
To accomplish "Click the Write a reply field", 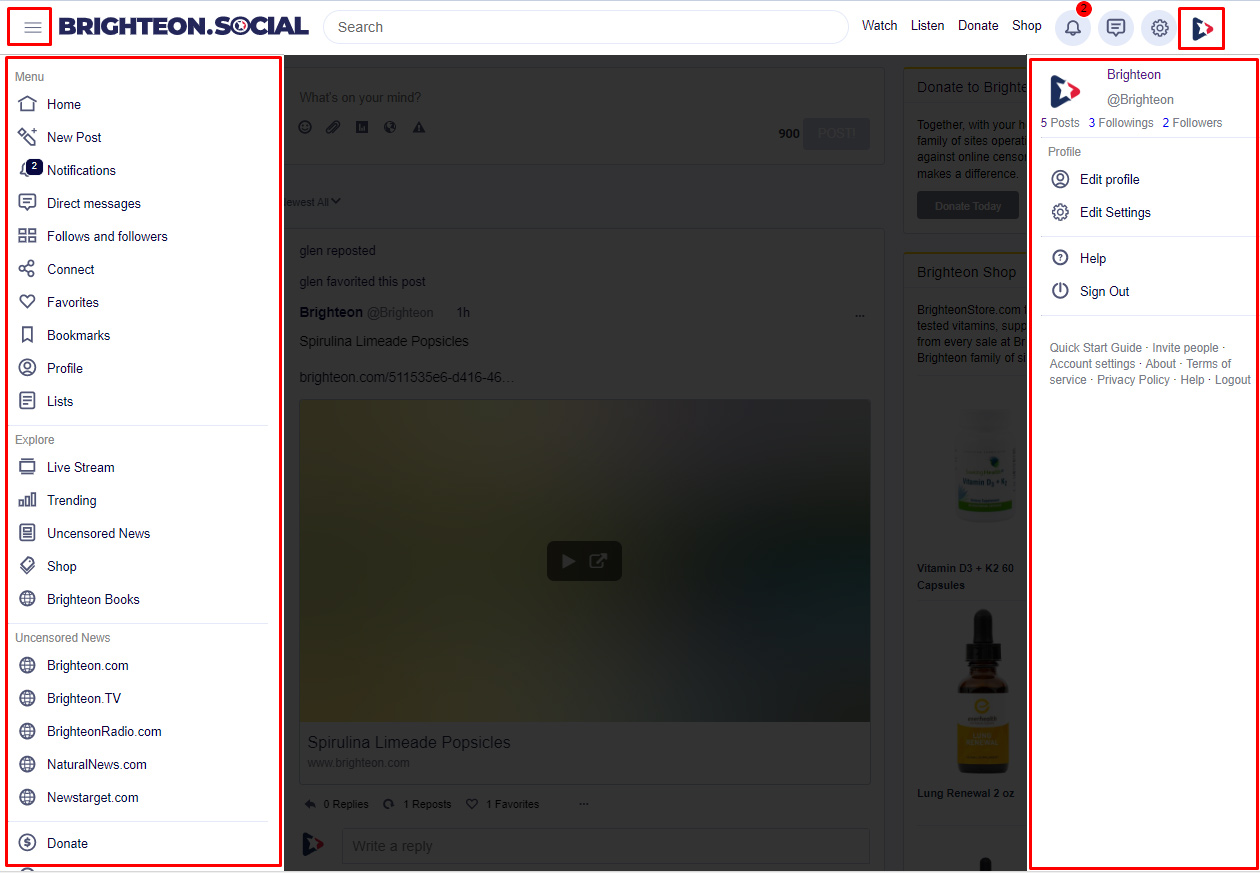I will 606,846.
